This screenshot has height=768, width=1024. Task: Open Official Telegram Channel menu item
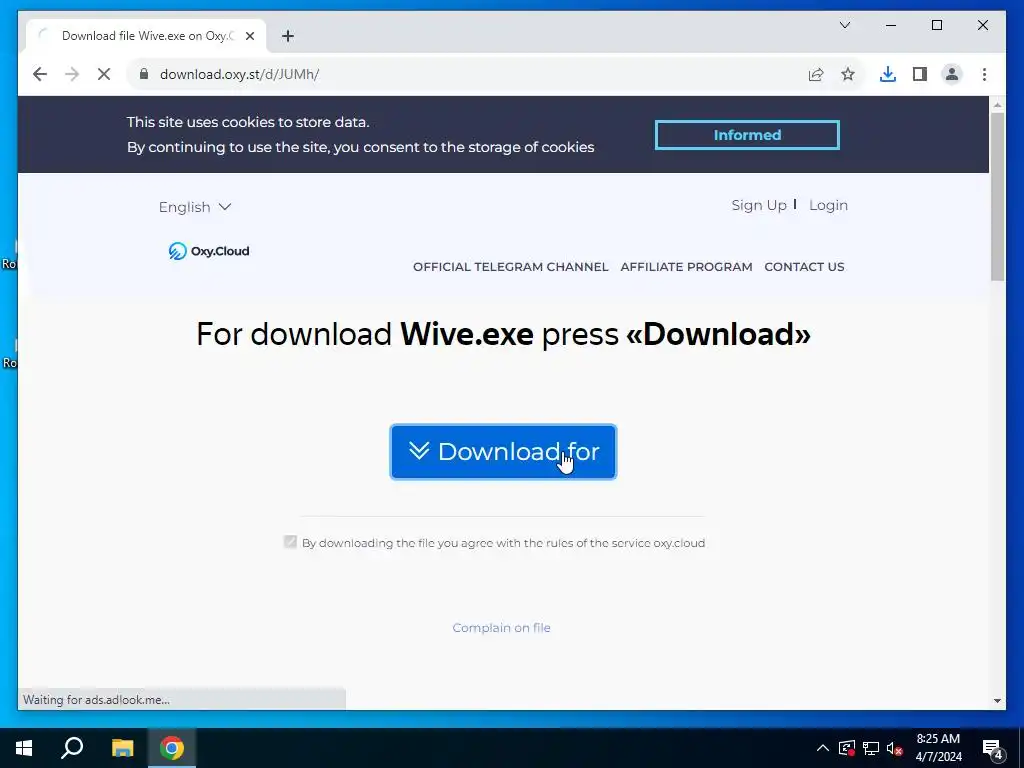(x=511, y=266)
